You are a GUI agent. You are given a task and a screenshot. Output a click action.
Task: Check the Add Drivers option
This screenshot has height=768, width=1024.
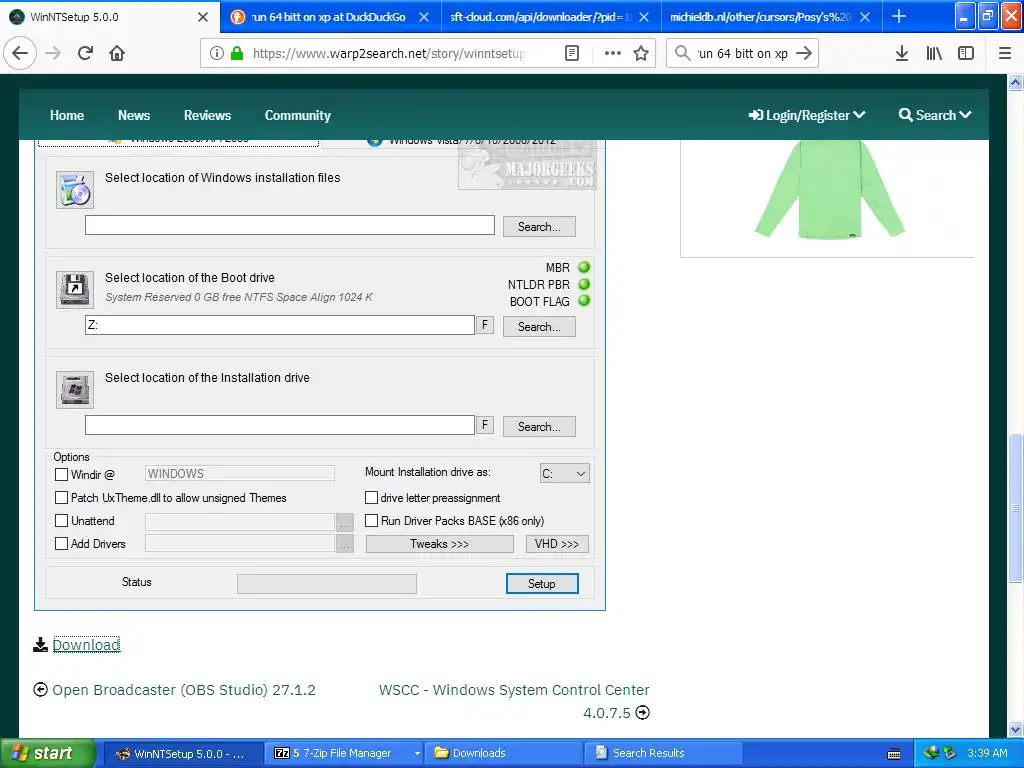[x=61, y=543]
